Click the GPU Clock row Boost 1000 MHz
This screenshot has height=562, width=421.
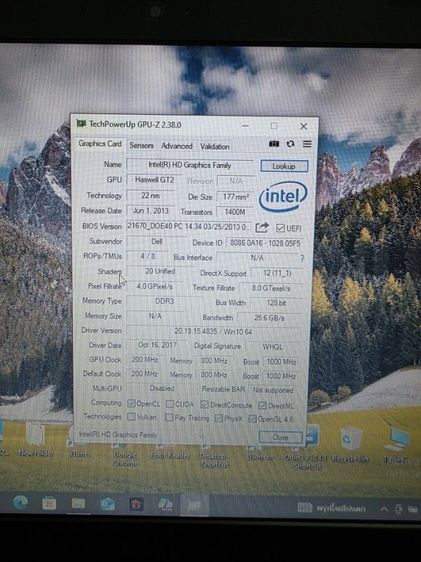(281, 362)
